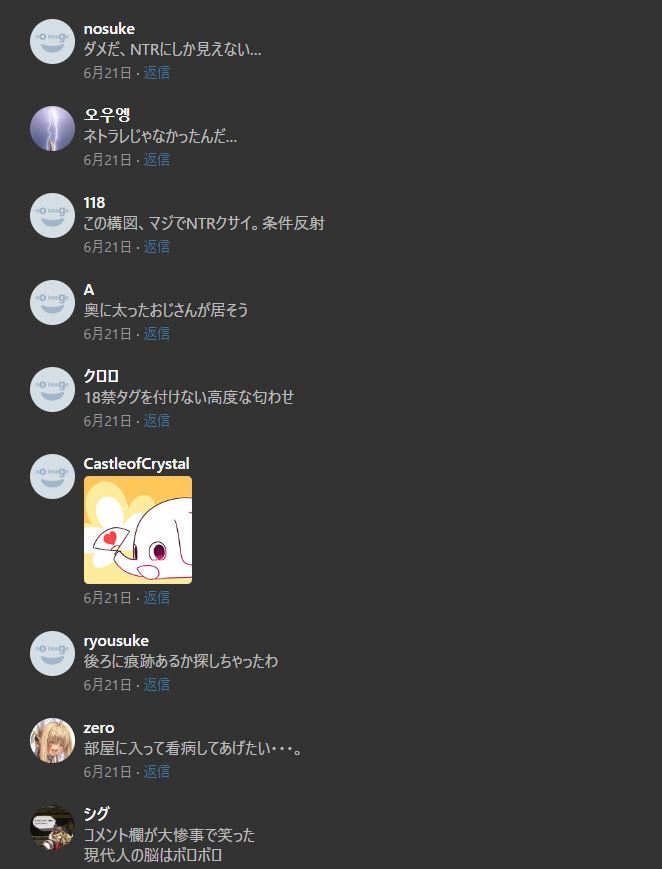662x869 pixels.
Task: Reply to 오우엥's comment
Action: coord(157,160)
